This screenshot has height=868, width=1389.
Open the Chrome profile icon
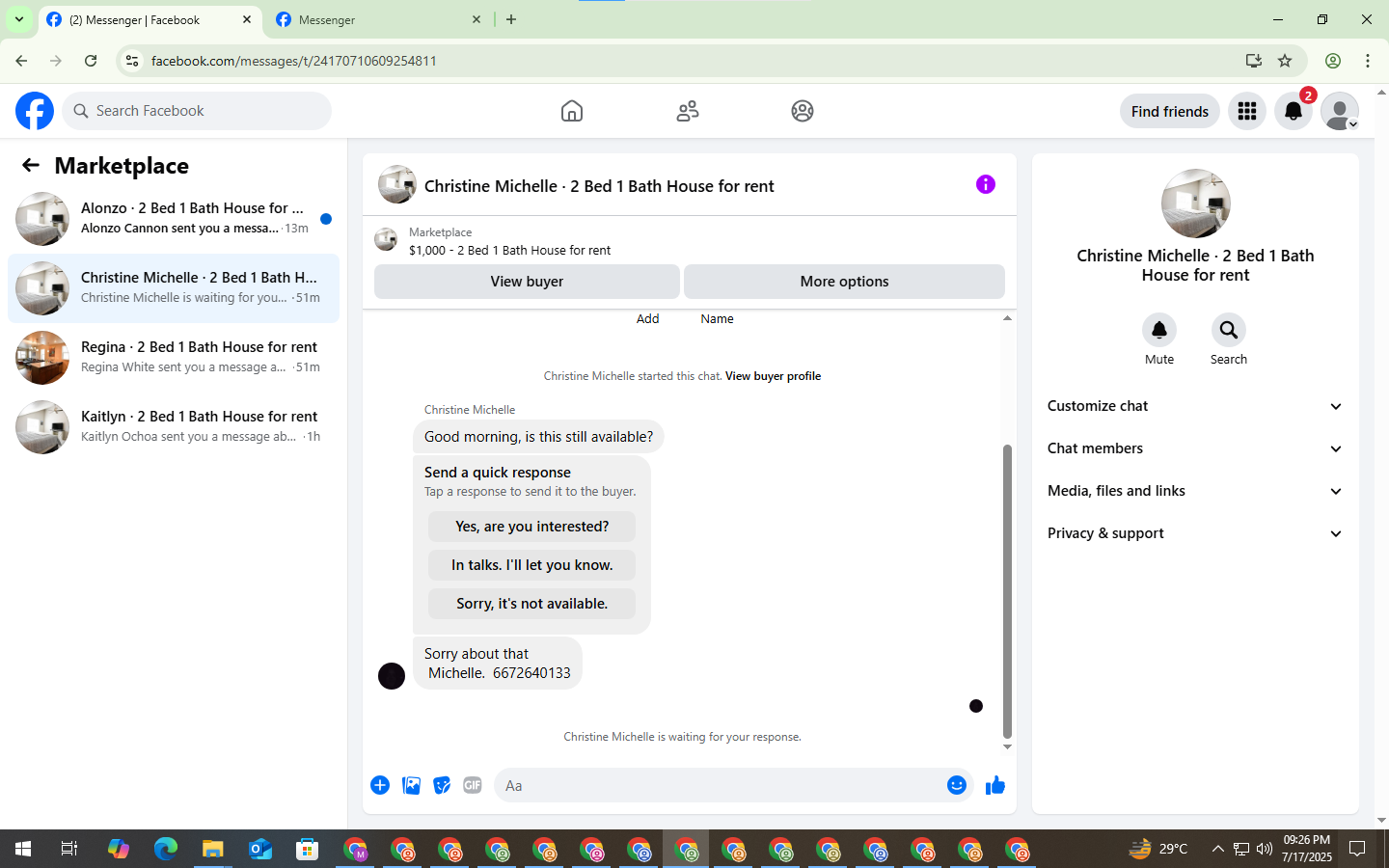[x=1333, y=61]
